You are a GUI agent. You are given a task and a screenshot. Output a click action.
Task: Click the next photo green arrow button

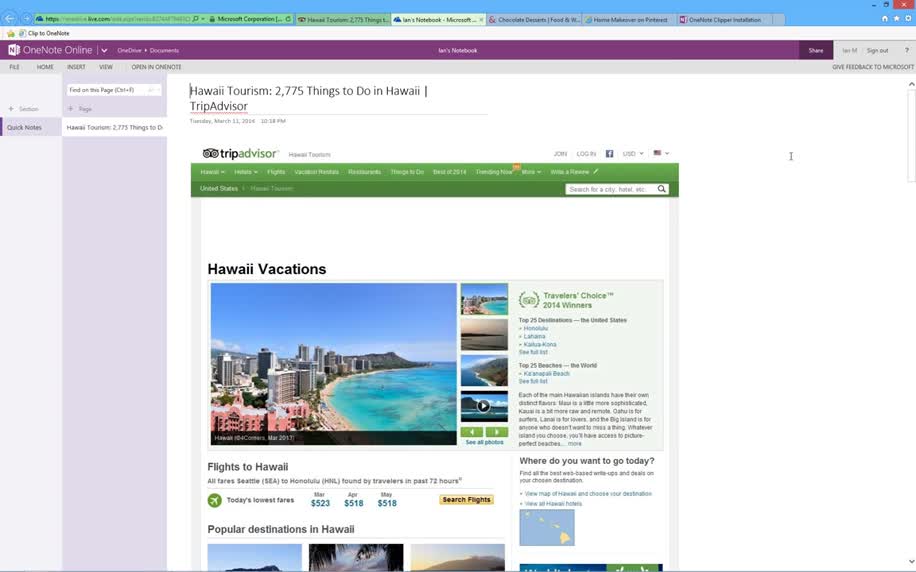point(497,432)
